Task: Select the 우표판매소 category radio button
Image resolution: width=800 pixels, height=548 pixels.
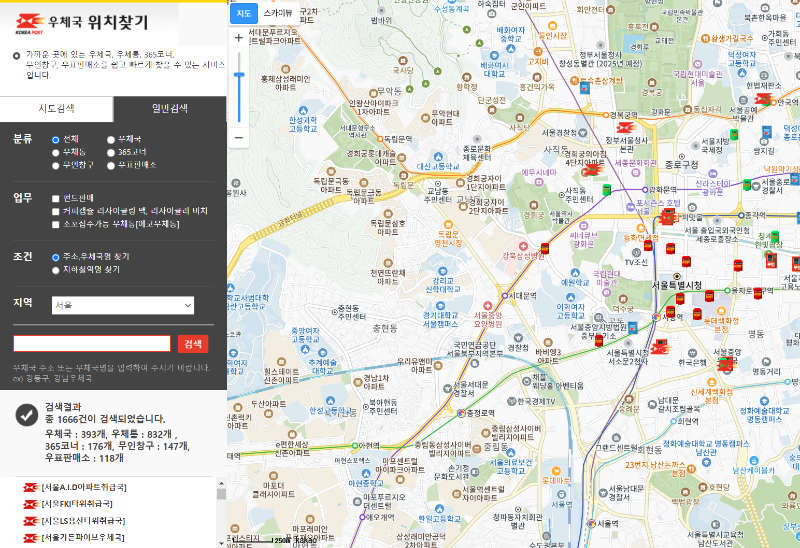Action: (x=111, y=165)
